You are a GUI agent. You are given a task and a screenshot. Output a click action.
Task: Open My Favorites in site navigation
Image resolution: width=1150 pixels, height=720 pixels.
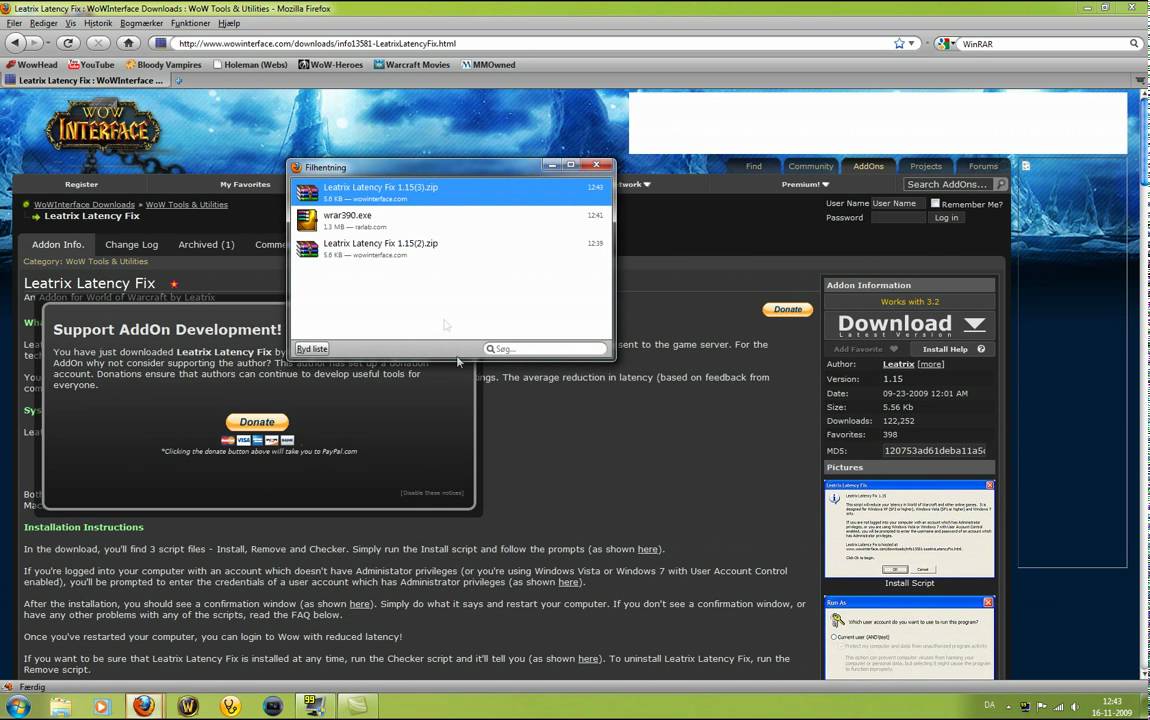coord(245,185)
